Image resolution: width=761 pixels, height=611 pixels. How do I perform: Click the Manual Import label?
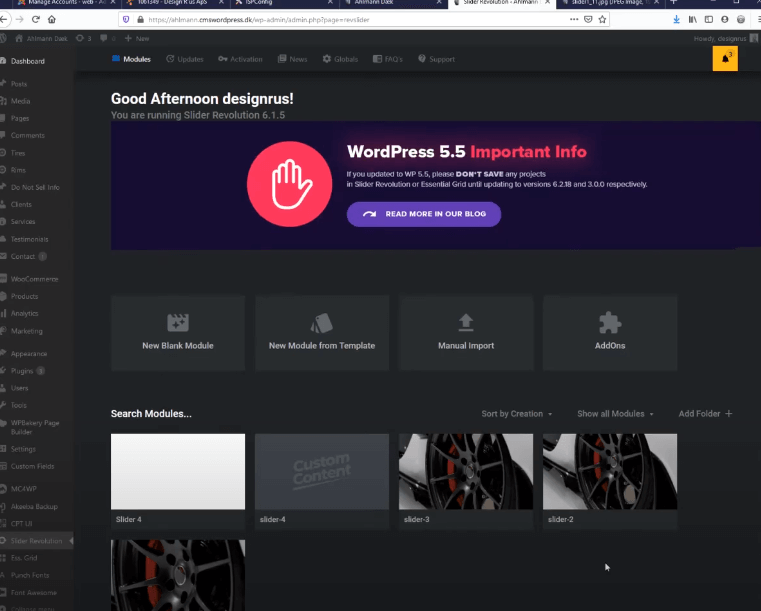coord(466,346)
